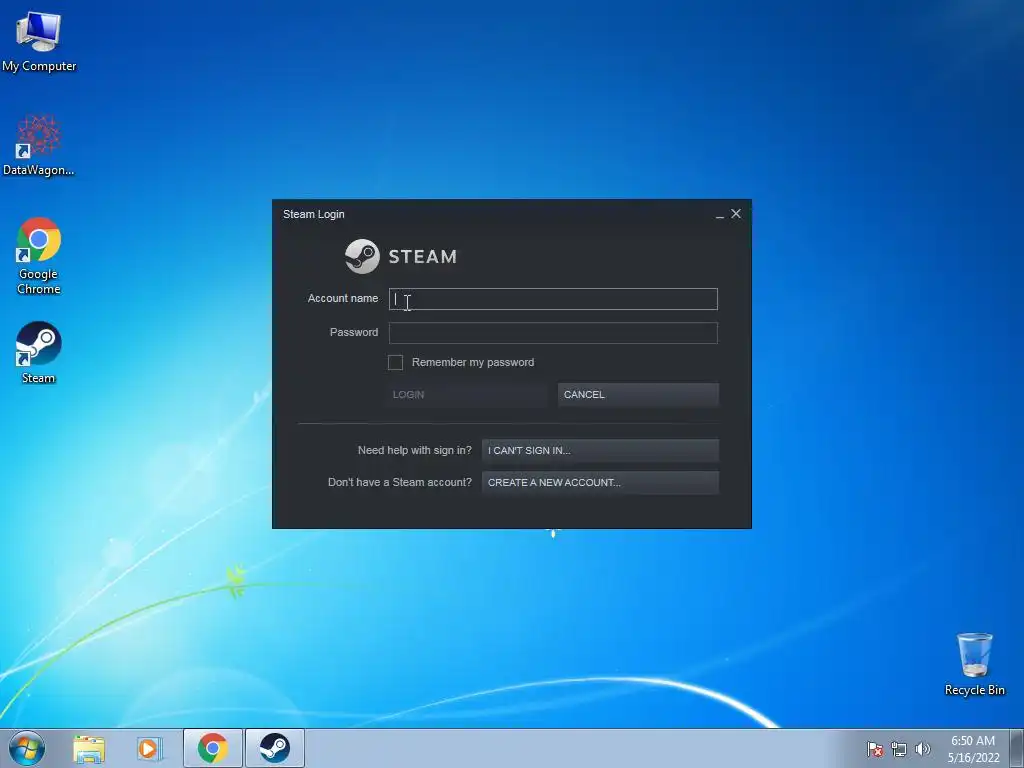Click the Steam logo in login dialog

400,256
